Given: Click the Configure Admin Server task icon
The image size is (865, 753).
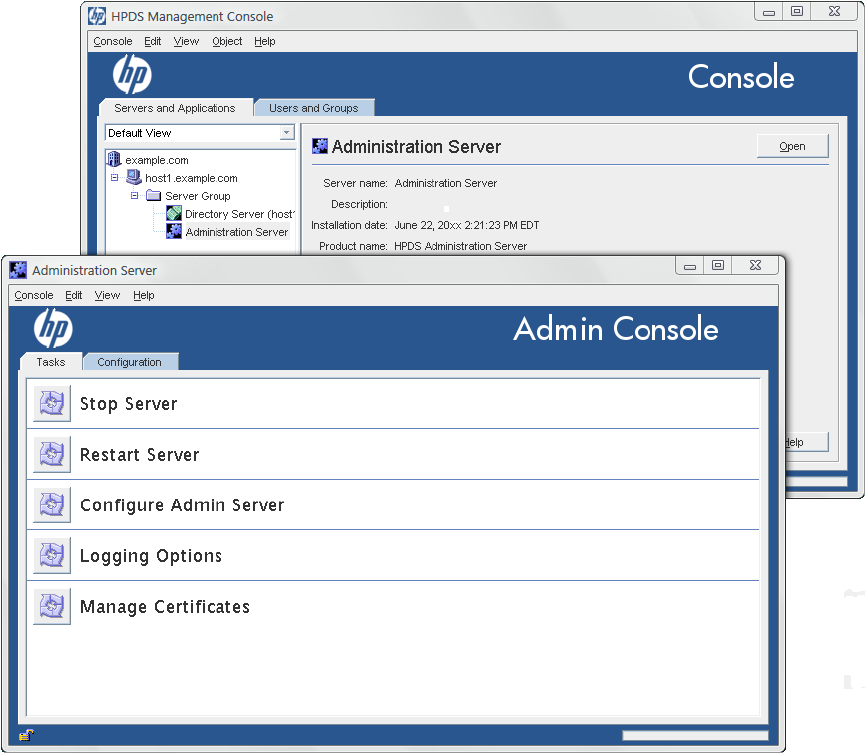Looking at the screenshot, I should [x=52, y=505].
